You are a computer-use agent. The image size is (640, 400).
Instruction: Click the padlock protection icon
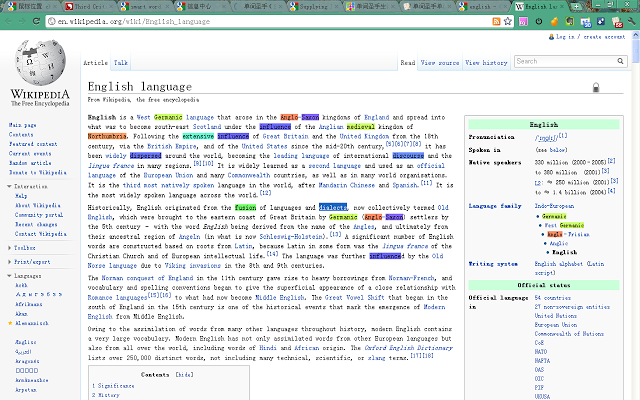click(x=596, y=87)
